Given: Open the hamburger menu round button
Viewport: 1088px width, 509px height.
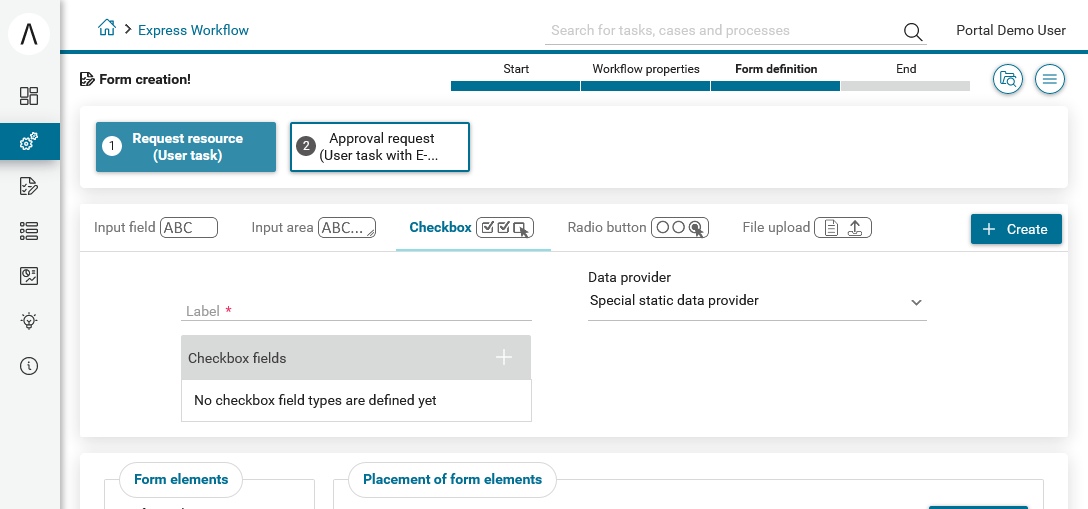Looking at the screenshot, I should (x=1050, y=79).
